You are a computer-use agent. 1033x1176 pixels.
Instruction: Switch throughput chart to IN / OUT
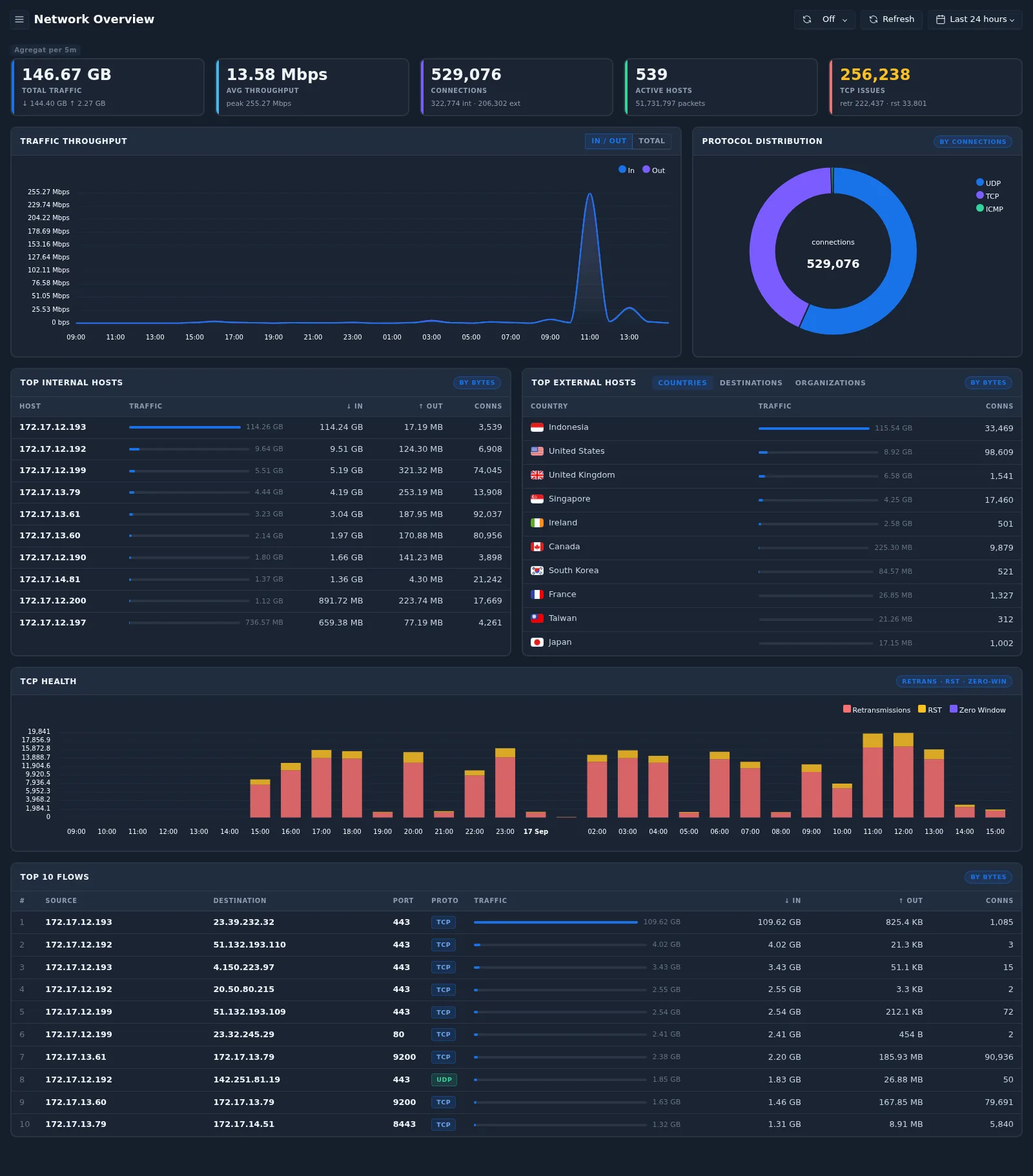pyautogui.click(x=609, y=141)
